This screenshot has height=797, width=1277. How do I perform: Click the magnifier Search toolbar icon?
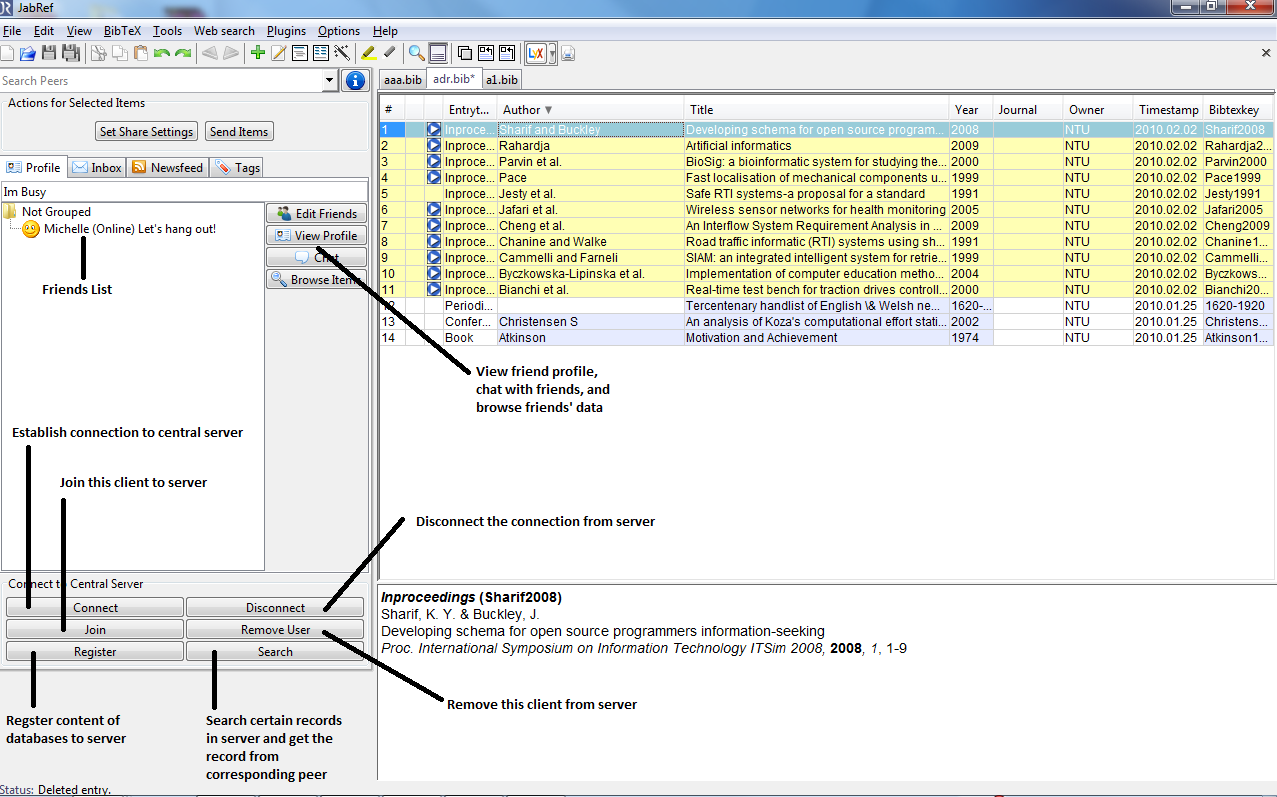(x=416, y=53)
